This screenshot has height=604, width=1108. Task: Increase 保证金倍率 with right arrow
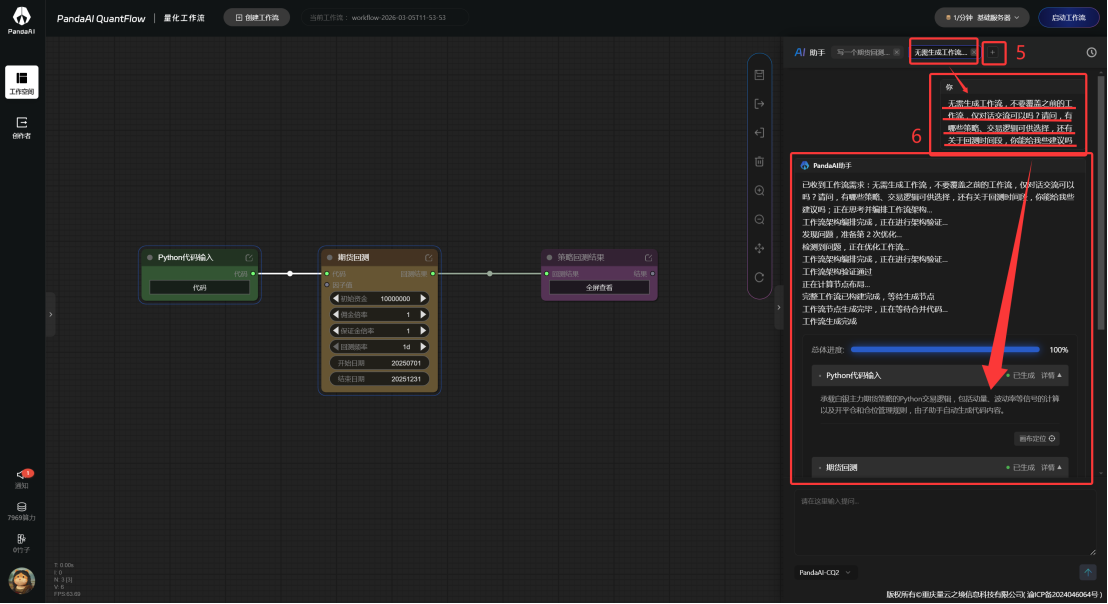click(423, 331)
